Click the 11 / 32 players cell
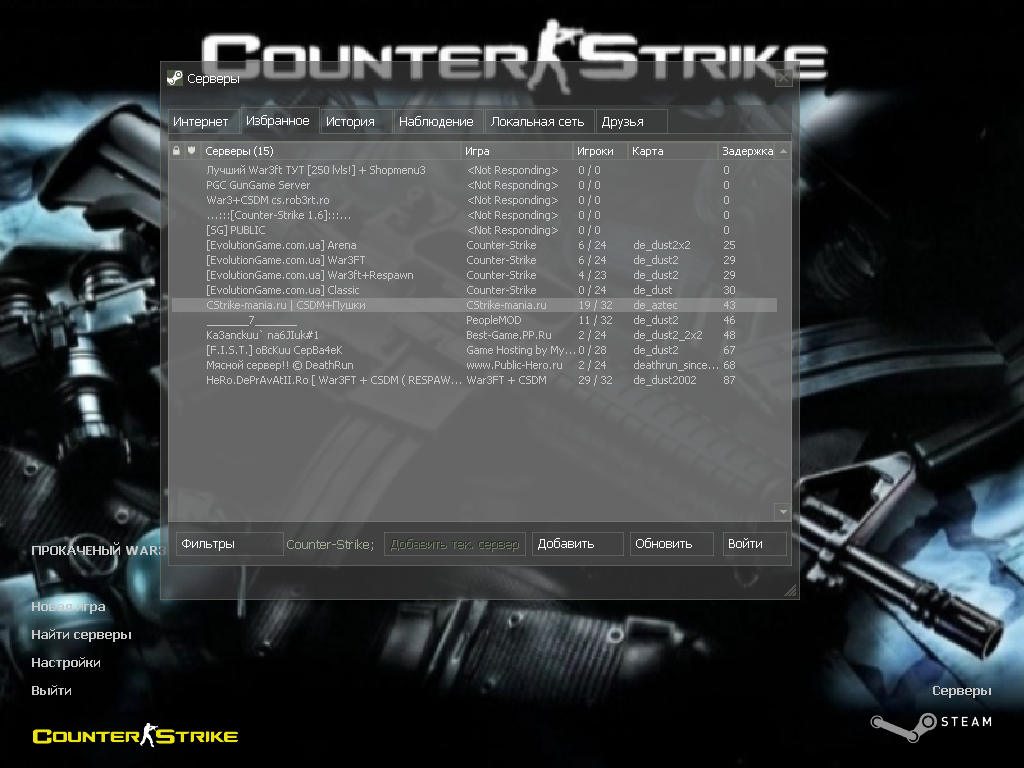1024x768 pixels. click(595, 321)
